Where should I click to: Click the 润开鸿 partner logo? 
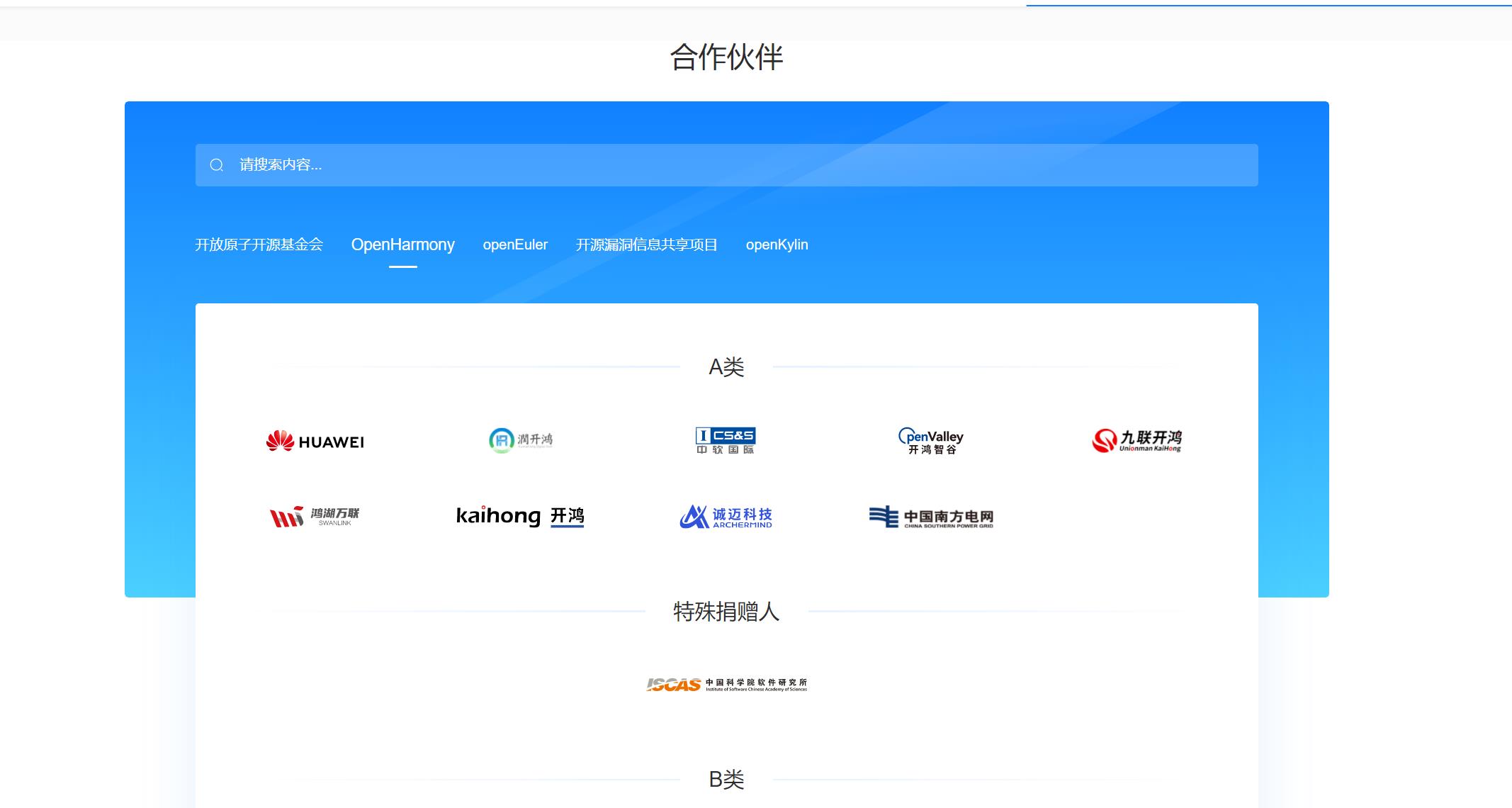[x=521, y=440]
